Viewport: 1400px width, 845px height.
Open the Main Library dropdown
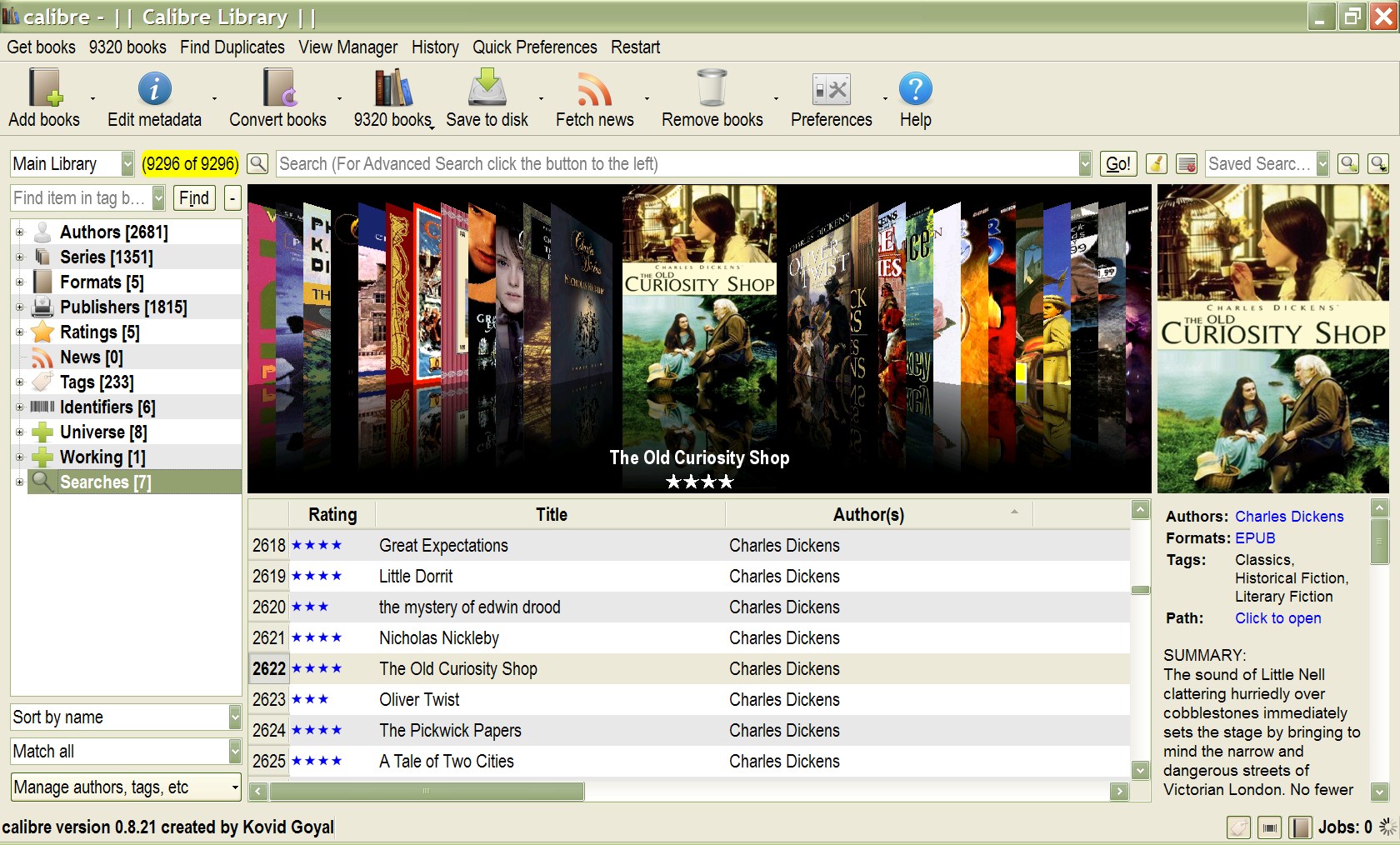127,164
